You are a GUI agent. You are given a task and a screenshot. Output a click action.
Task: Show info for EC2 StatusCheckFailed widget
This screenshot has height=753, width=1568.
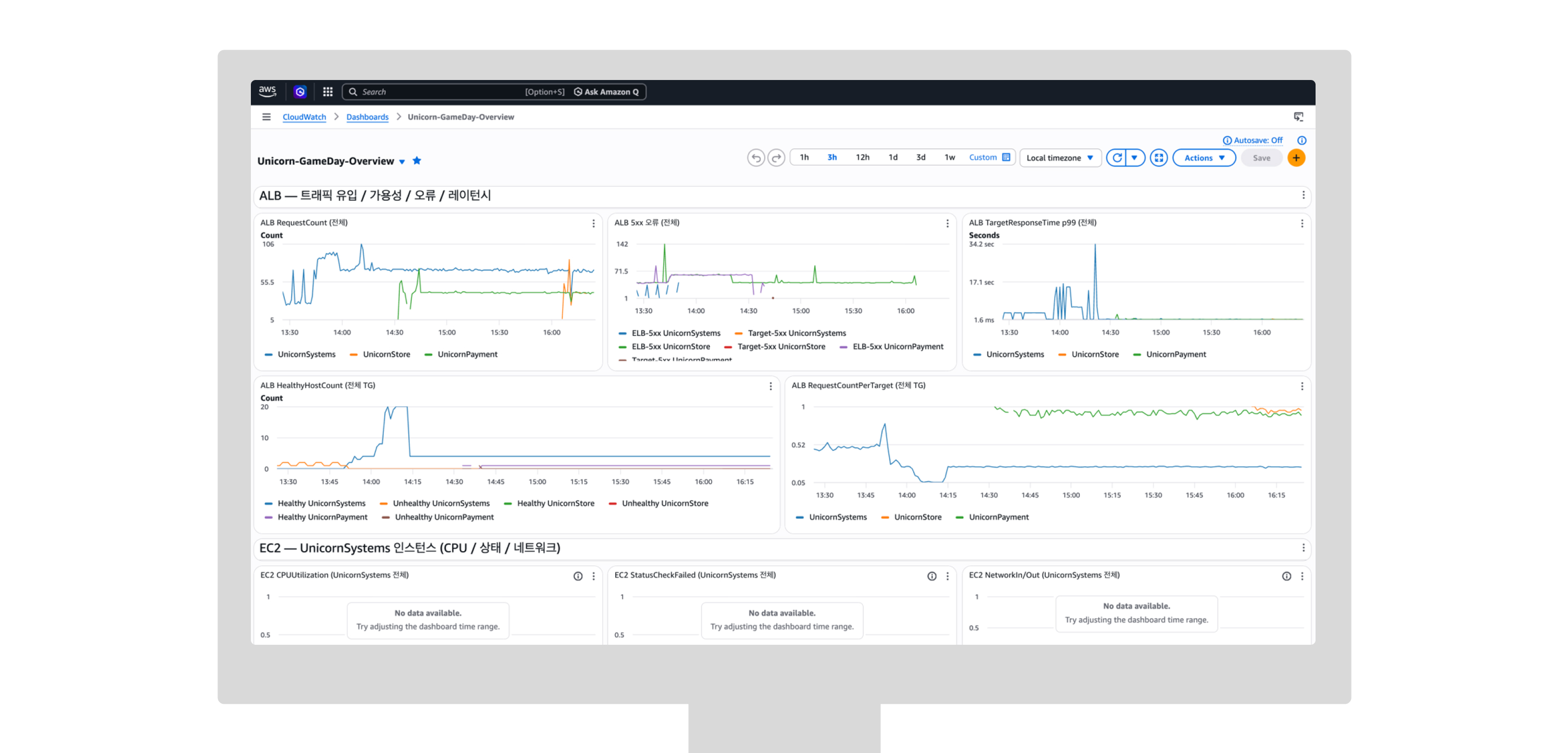932,576
